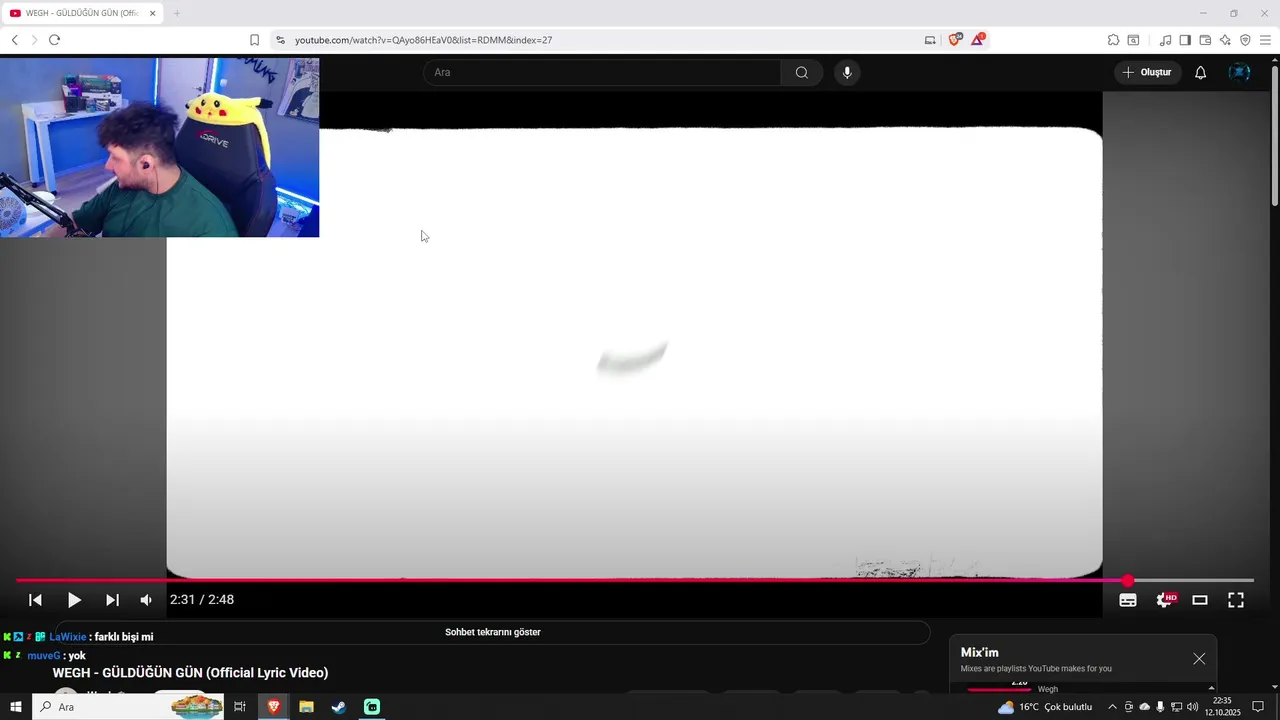Go forward in the browser
This screenshot has width=1280, height=720.
pyautogui.click(x=34, y=40)
